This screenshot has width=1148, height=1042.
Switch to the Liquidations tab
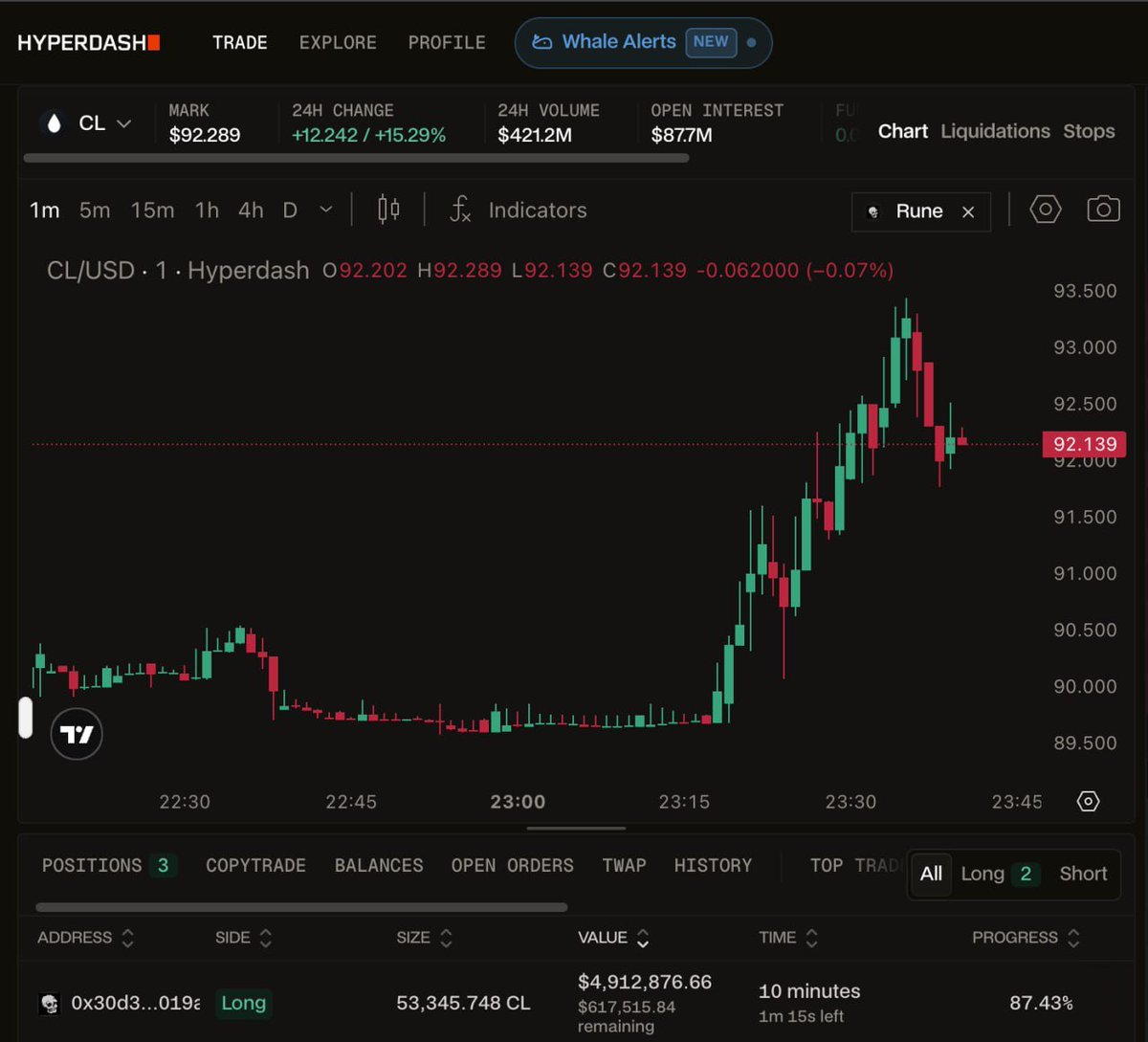point(995,131)
